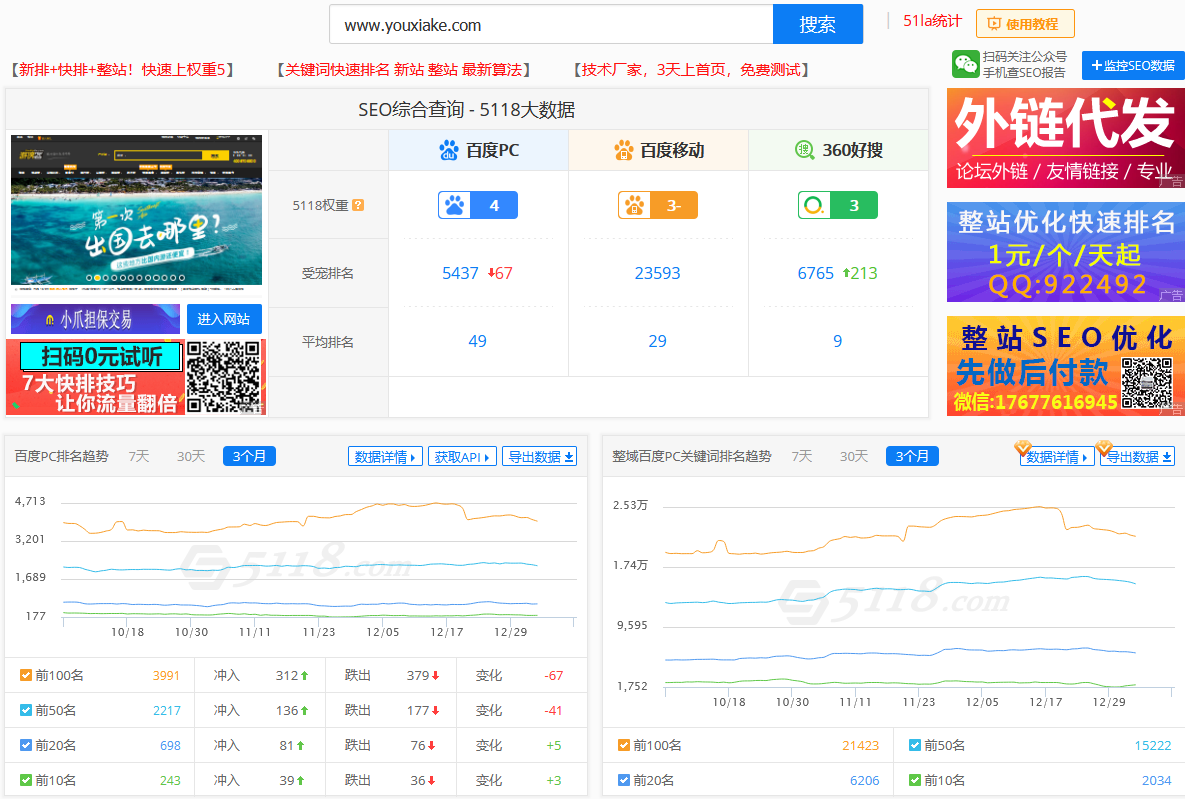The image size is (1185, 799).
Task: Select 30天 tab in 百度PC排名趋势
Action: pyautogui.click(x=191, y=457)
